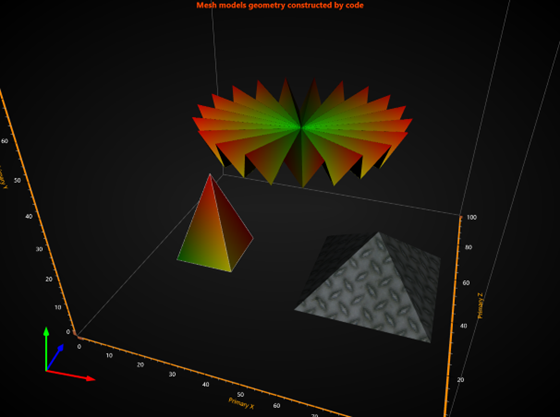Click the 'Primary X' axis title

pyautogui.click(x=241, y=403)
